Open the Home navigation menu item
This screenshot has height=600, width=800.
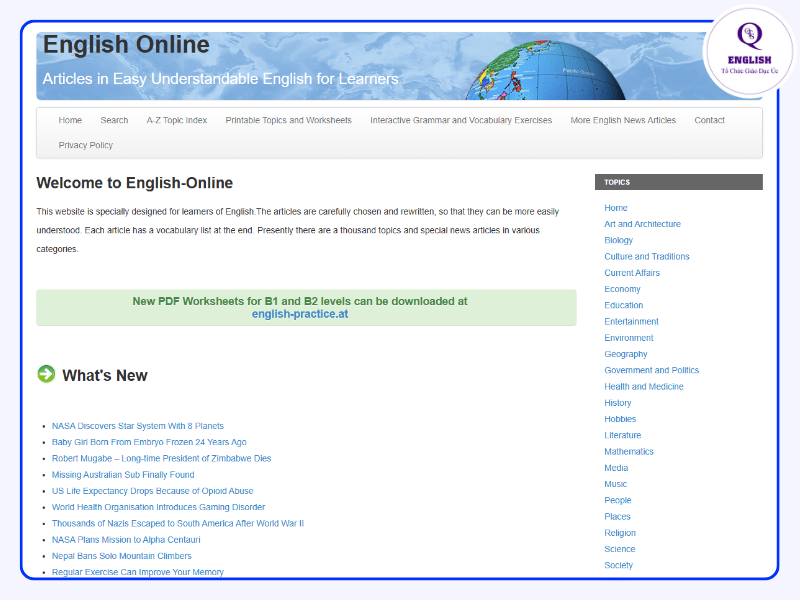click(x=70, y=120)
